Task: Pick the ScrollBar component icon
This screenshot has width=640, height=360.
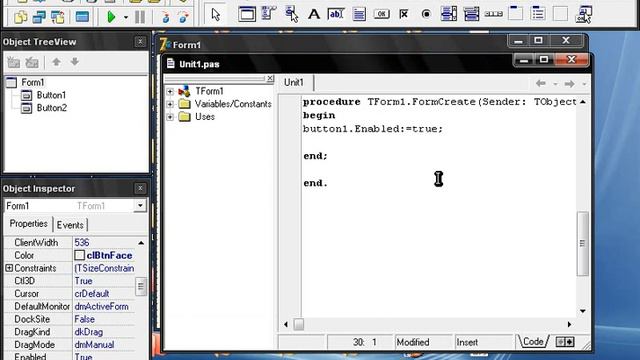Action: [x=493, y=14]
